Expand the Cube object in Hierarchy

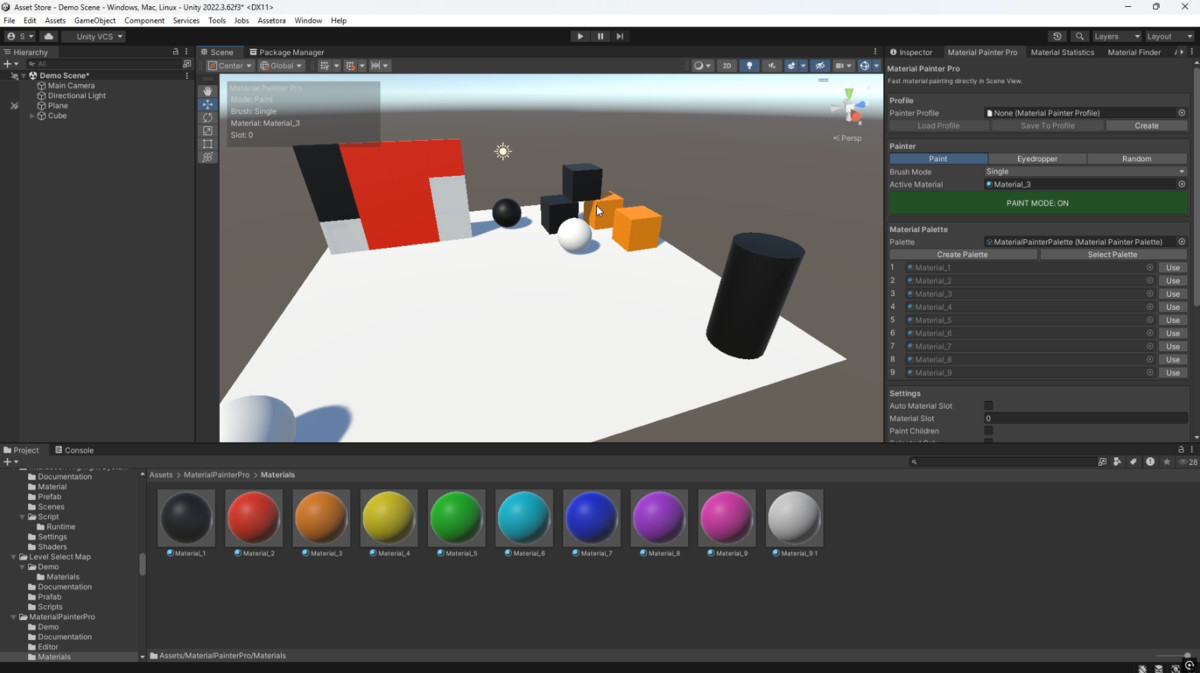point(32,116)
